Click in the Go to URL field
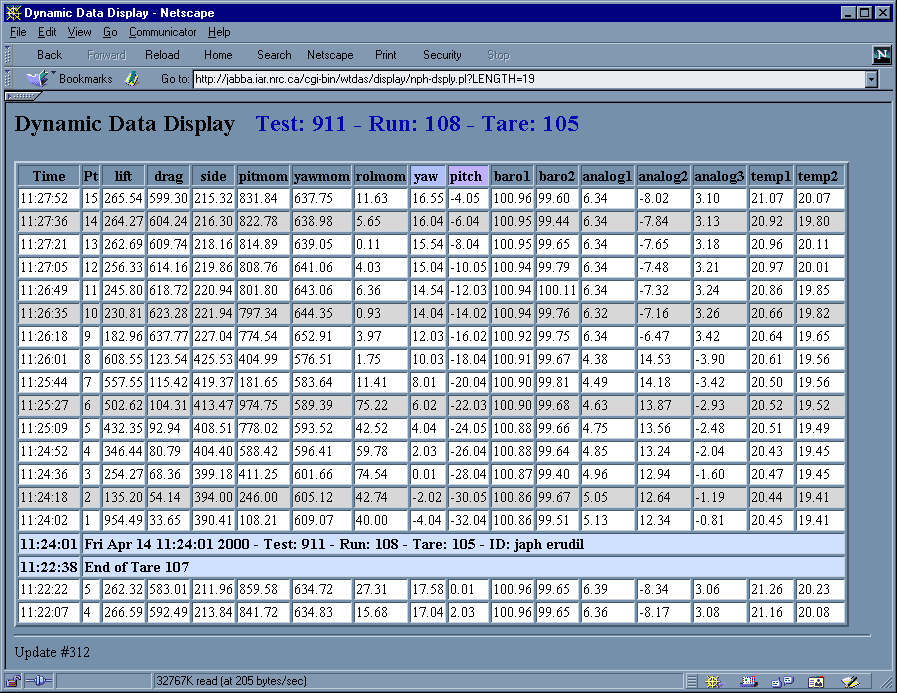 (x=529, y=79)
